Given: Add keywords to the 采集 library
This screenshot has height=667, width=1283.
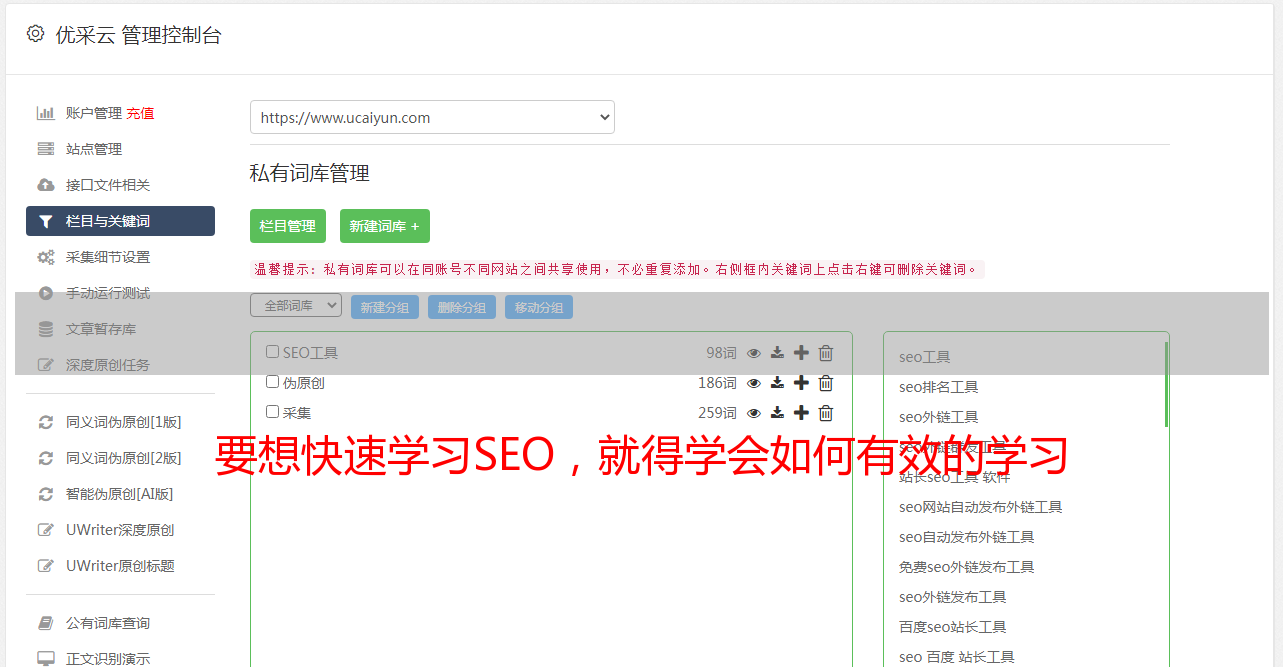Looking at the screenshot, I should [801, 413].
